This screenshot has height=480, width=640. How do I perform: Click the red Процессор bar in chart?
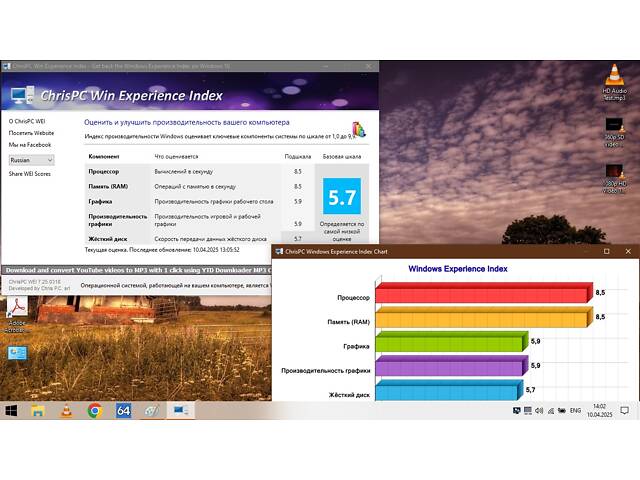tap(484, 293)
